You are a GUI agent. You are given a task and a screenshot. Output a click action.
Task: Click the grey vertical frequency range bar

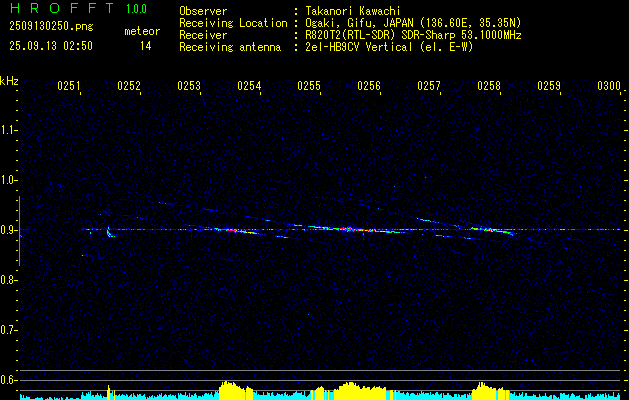point(19,231)
